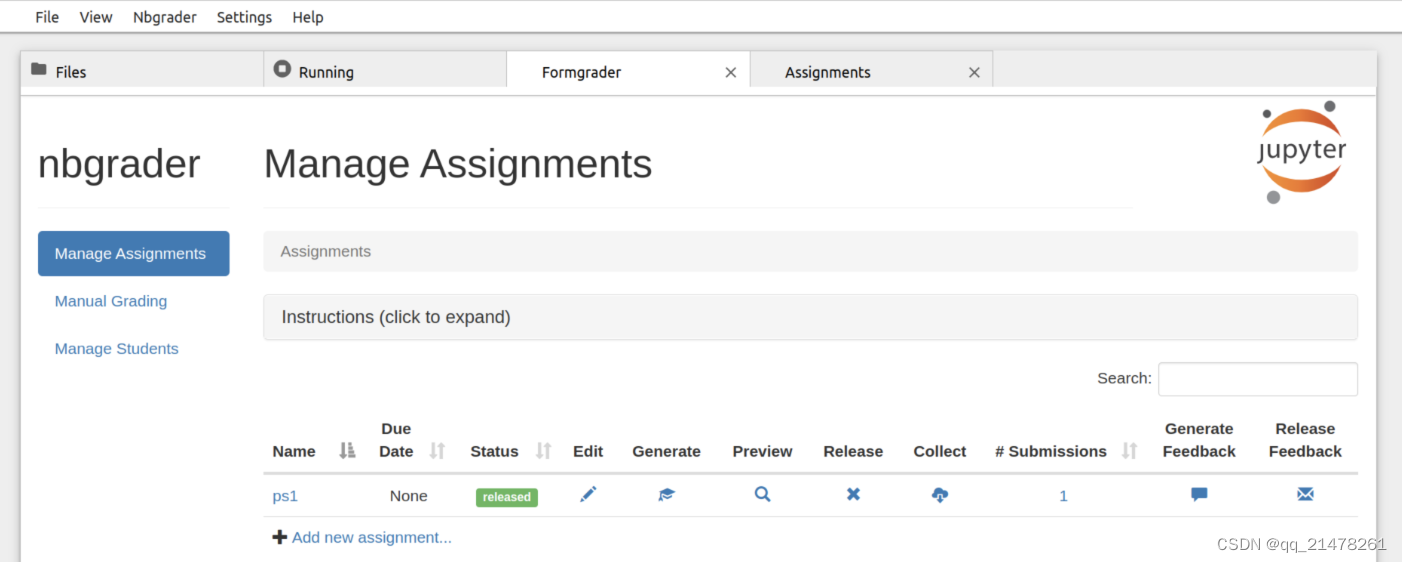Viewport: 1402px width, 562px height.
Task: Sort assignments by Due Date arrow
Action: [x=437, y=451]
